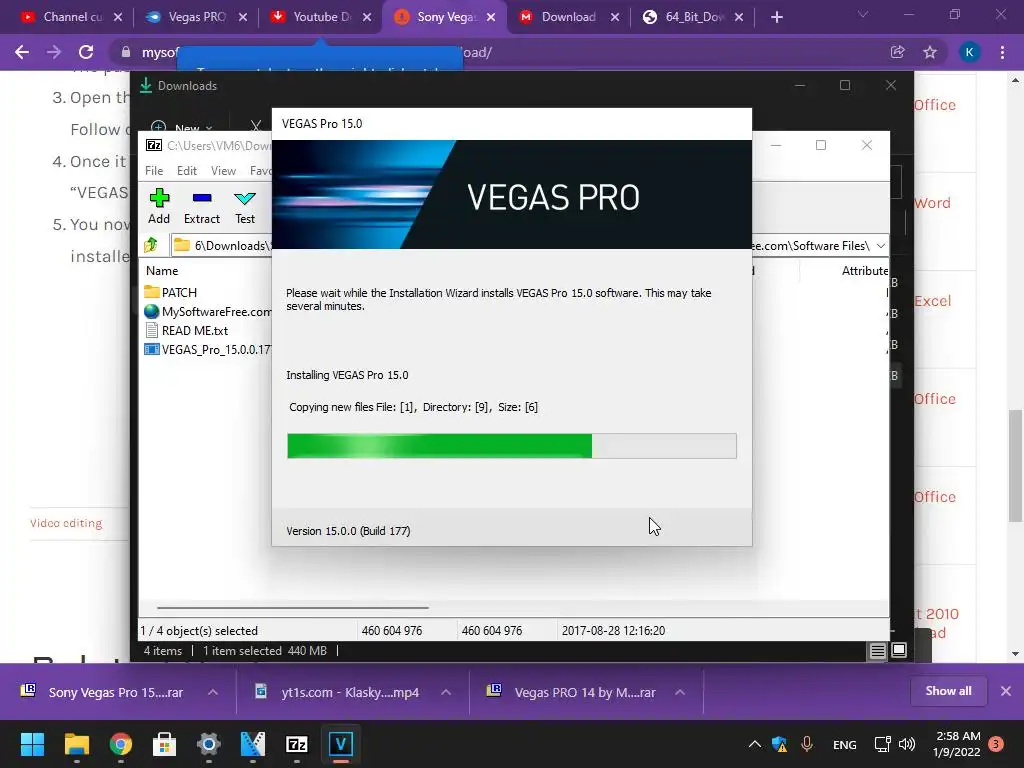Click the Test button in 7-Zip toolbar
Viewport: 1024px width, 768px height.
(245, 206)
